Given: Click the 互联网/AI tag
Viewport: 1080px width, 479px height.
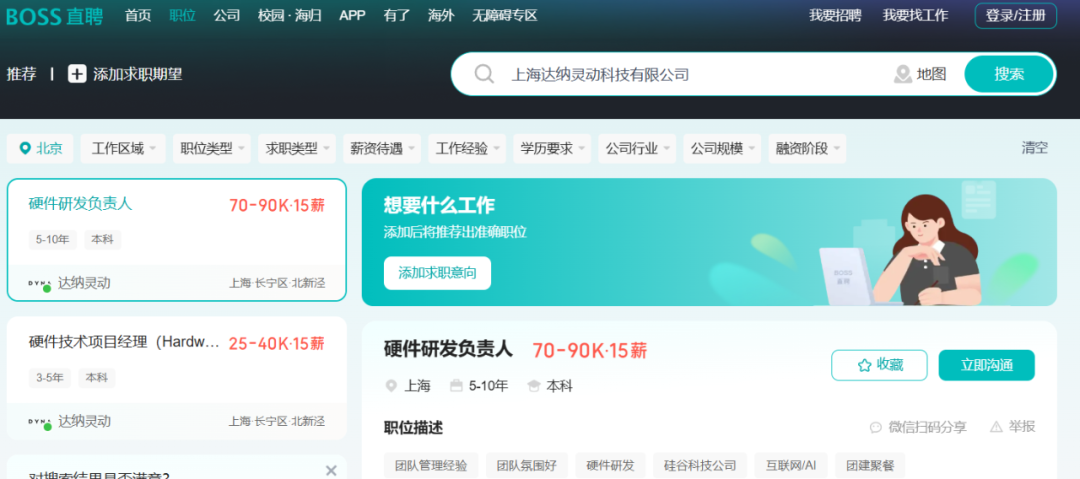Looking at the screenshot, I should tap(791, 465).
